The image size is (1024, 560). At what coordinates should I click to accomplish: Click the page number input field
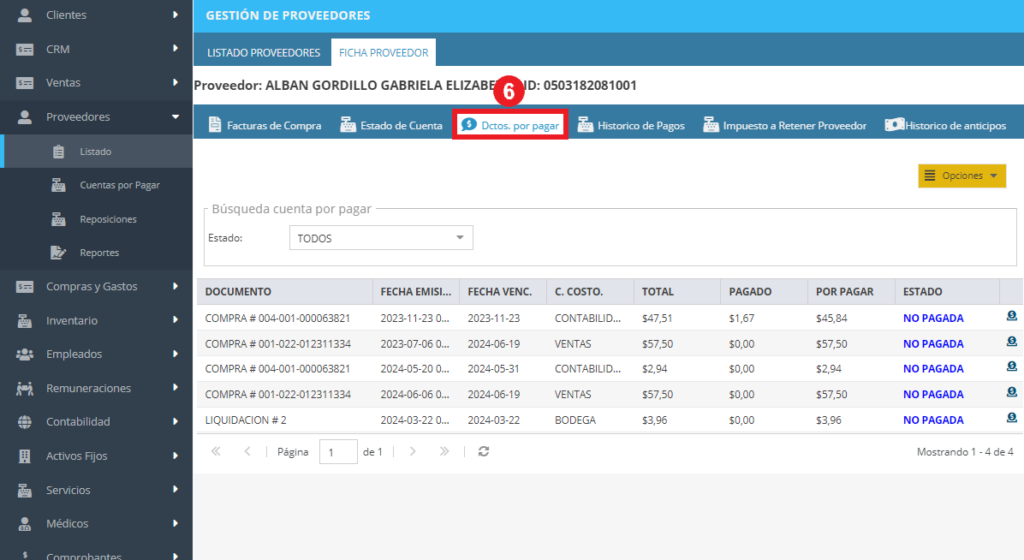pyautogui.click(x=338, y=452)
